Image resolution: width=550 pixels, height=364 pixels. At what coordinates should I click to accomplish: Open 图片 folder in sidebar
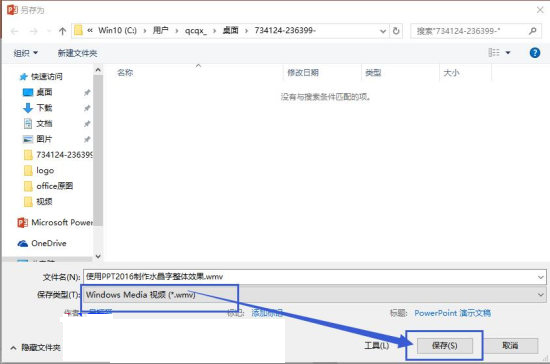(44, 139)
